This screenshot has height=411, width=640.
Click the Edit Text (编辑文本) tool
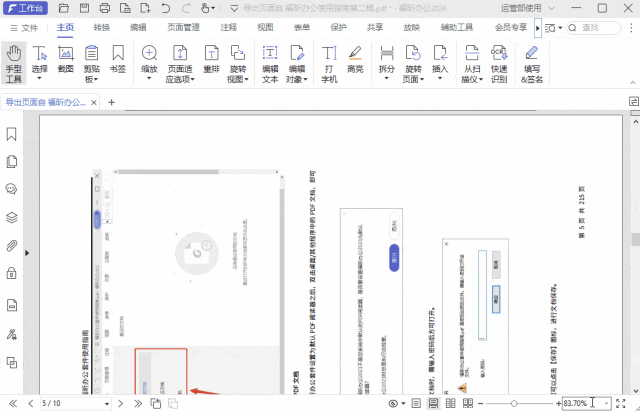pos(270,62)
